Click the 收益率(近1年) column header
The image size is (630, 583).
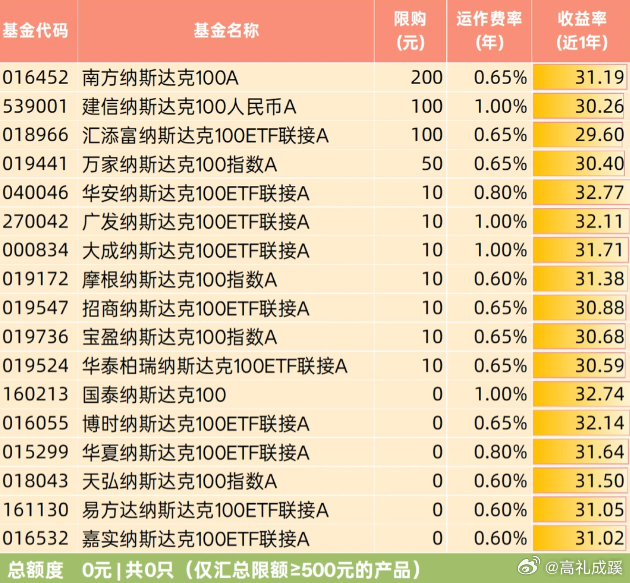pyautogui.click(x=582, y=31)
